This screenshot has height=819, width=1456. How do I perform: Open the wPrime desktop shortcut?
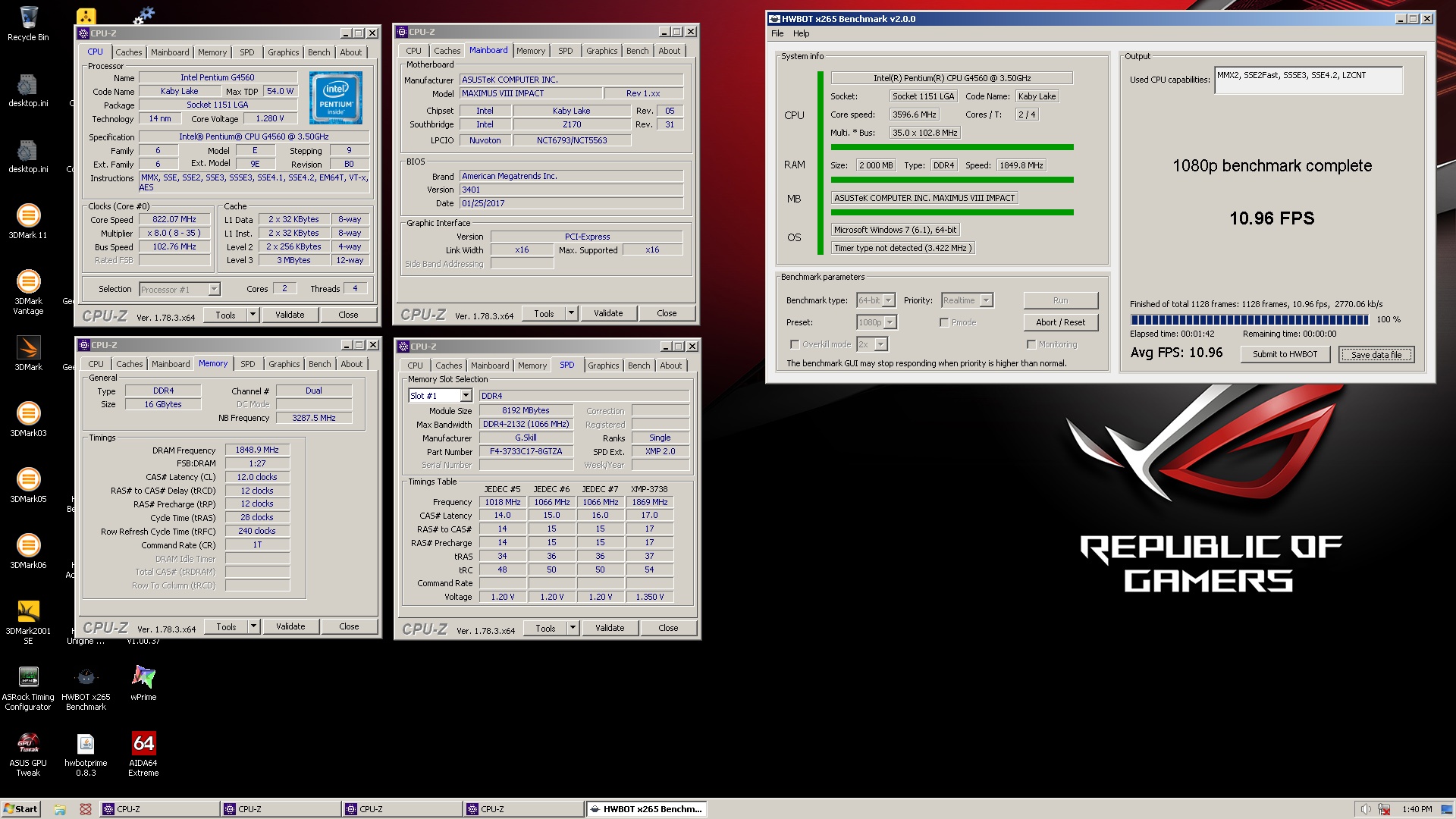point(143,683)
